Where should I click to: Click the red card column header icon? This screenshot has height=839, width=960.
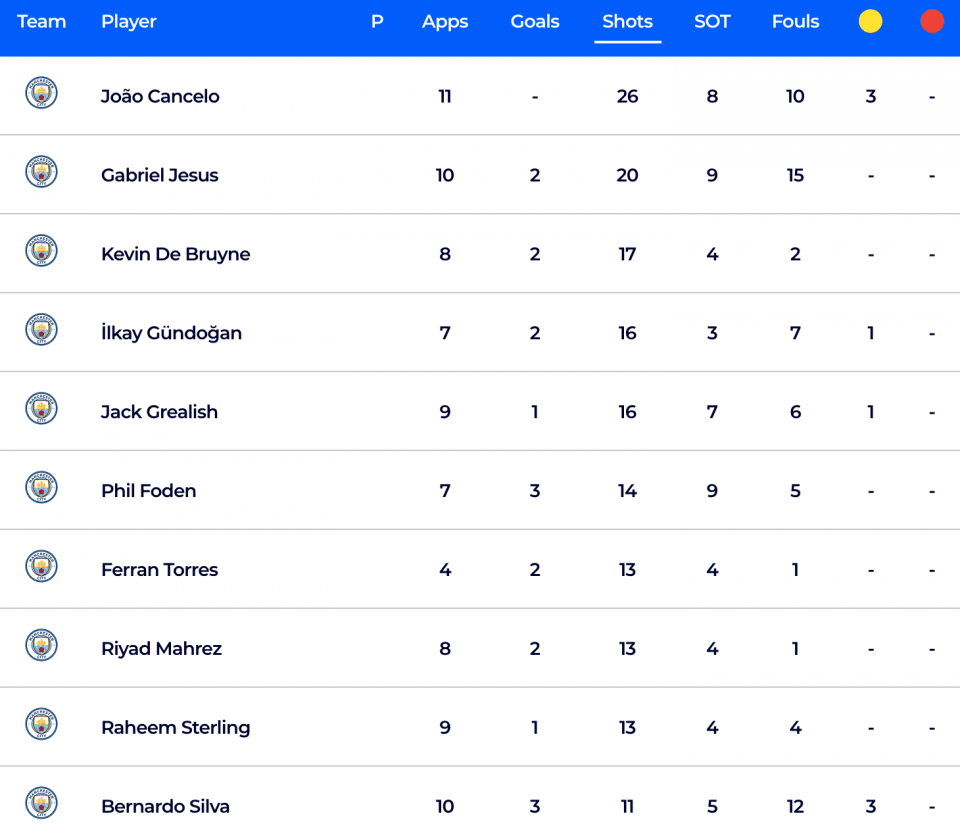[x=932, y=21]
